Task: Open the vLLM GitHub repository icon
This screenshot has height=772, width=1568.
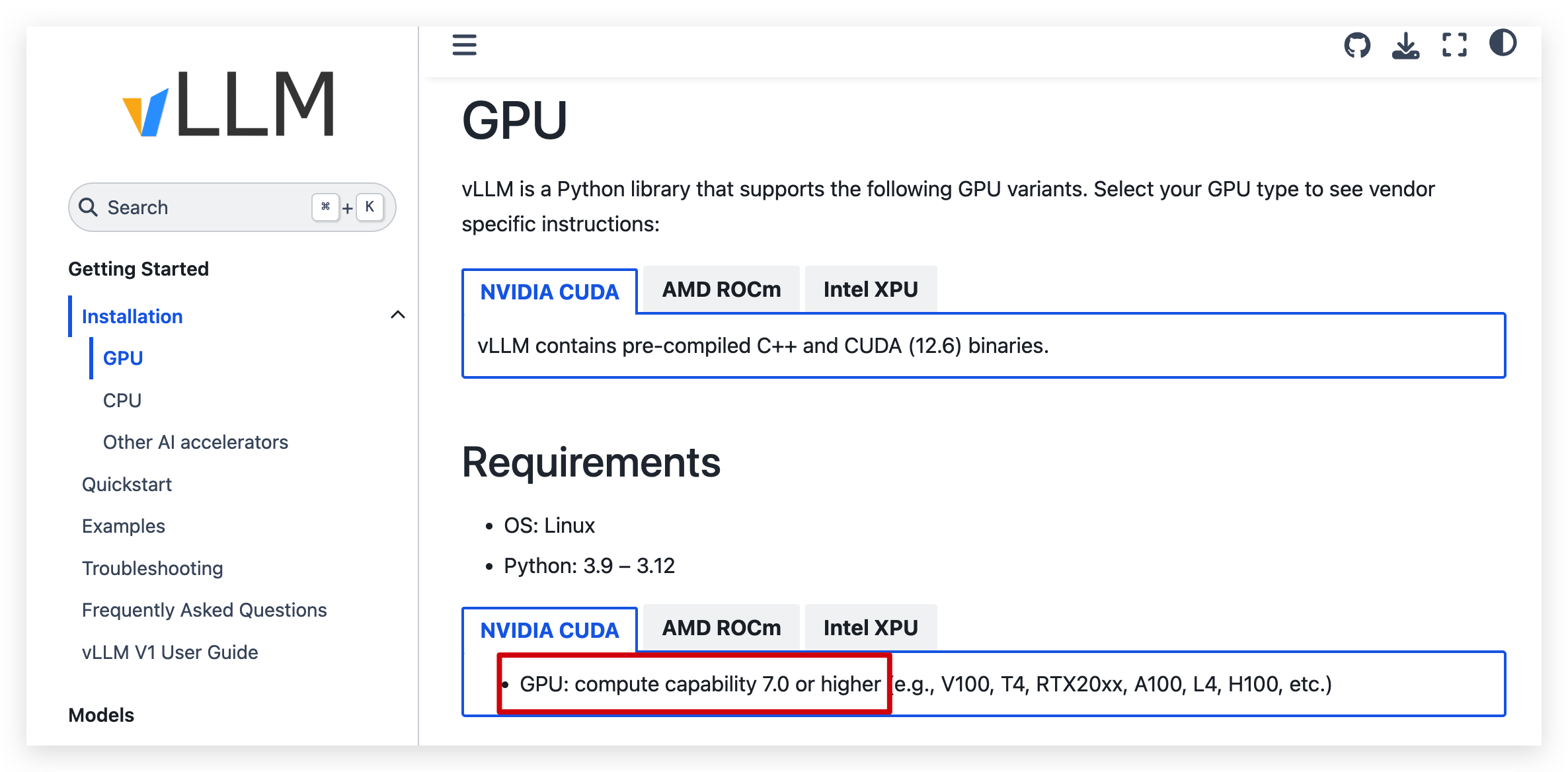Action: [x=1358, y=44]
